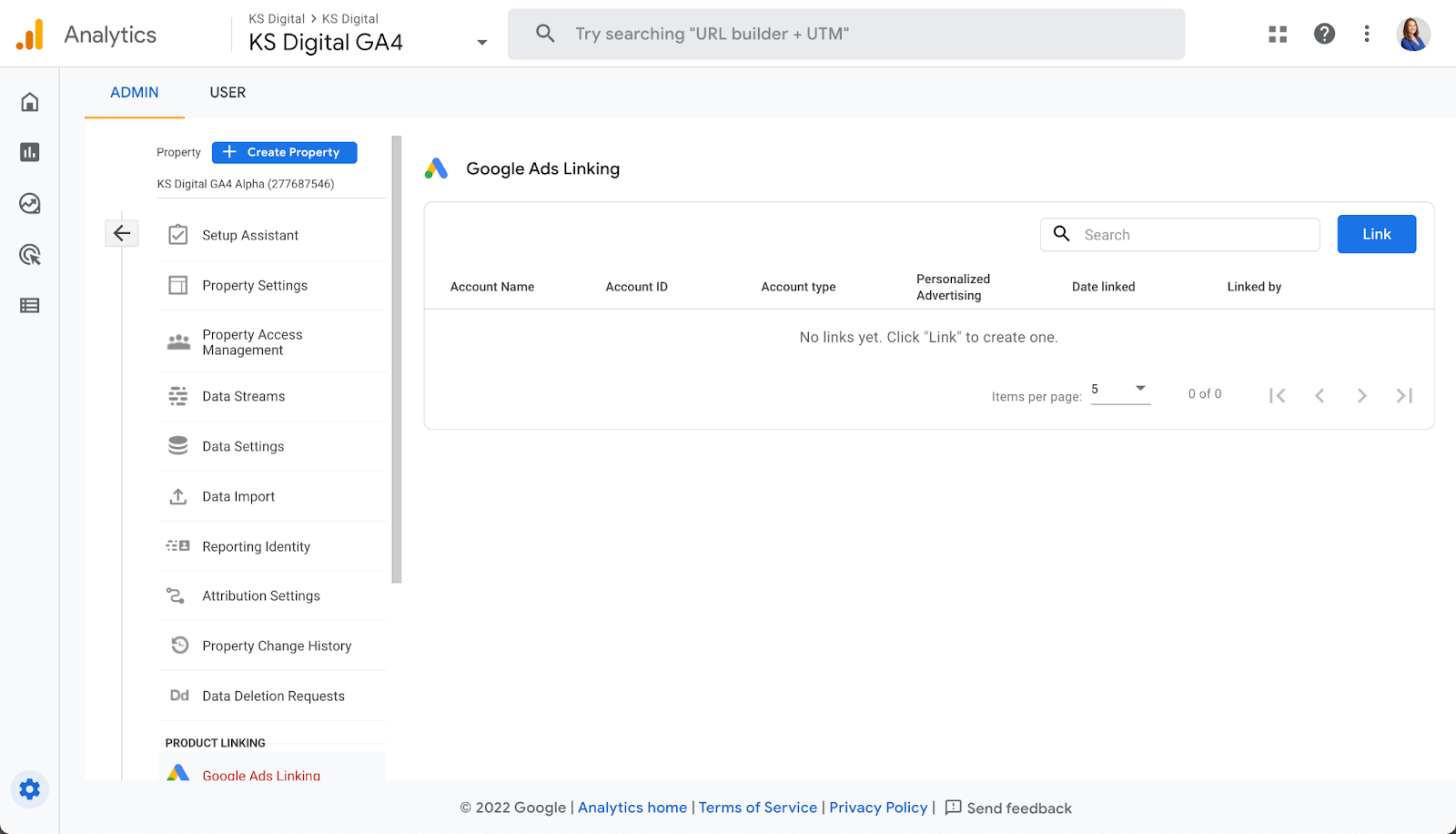Open Configure table icon in left sidebar
Screen dimensions: 1456x834
click(x=30, y=306)
